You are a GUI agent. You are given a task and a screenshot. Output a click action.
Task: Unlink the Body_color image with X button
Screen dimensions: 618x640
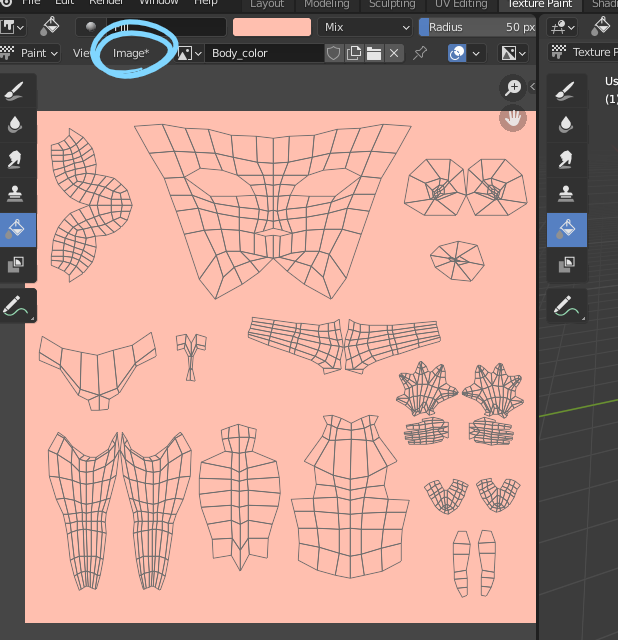(x=394, y=53)
